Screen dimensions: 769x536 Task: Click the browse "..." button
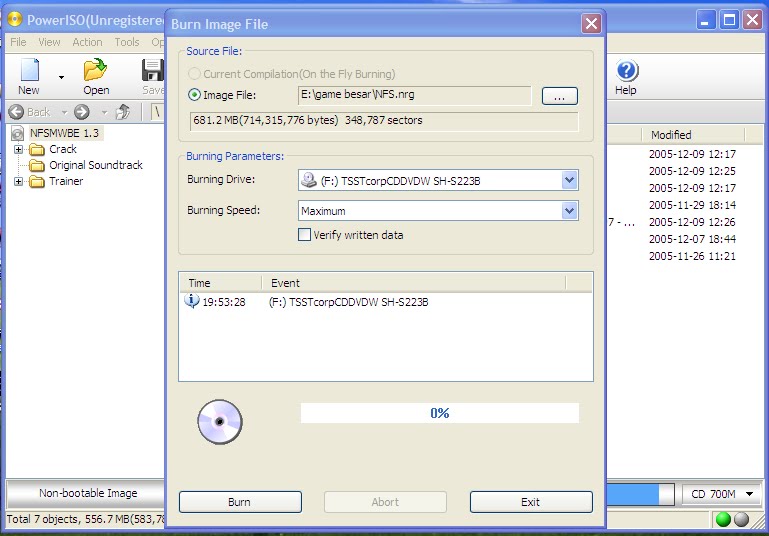pyautogui.click(x=560, y=96)
